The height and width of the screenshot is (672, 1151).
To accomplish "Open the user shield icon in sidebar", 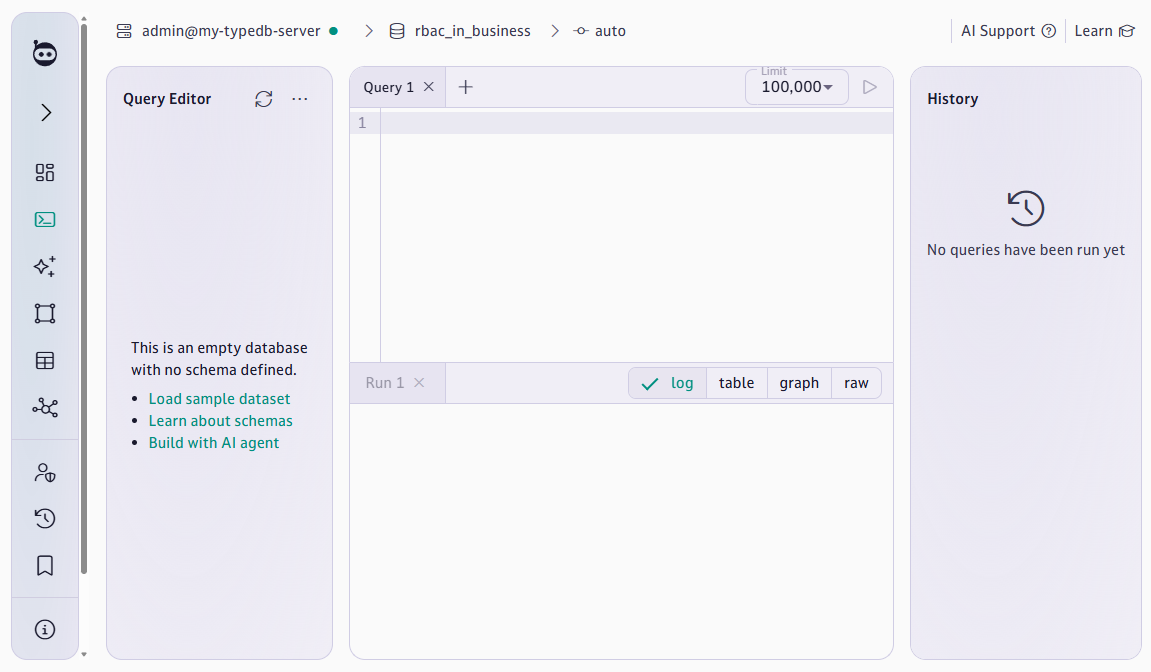I will tap(45, 472).
